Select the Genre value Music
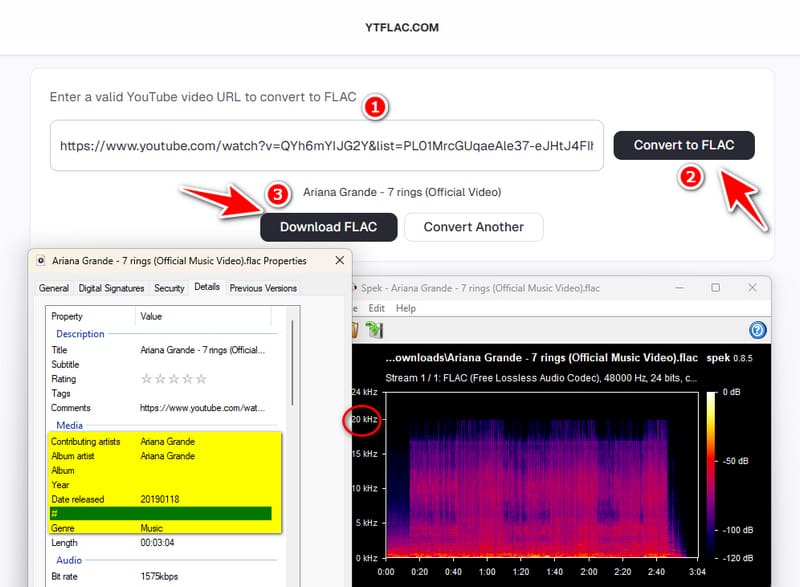 click(x=152, y=528)
